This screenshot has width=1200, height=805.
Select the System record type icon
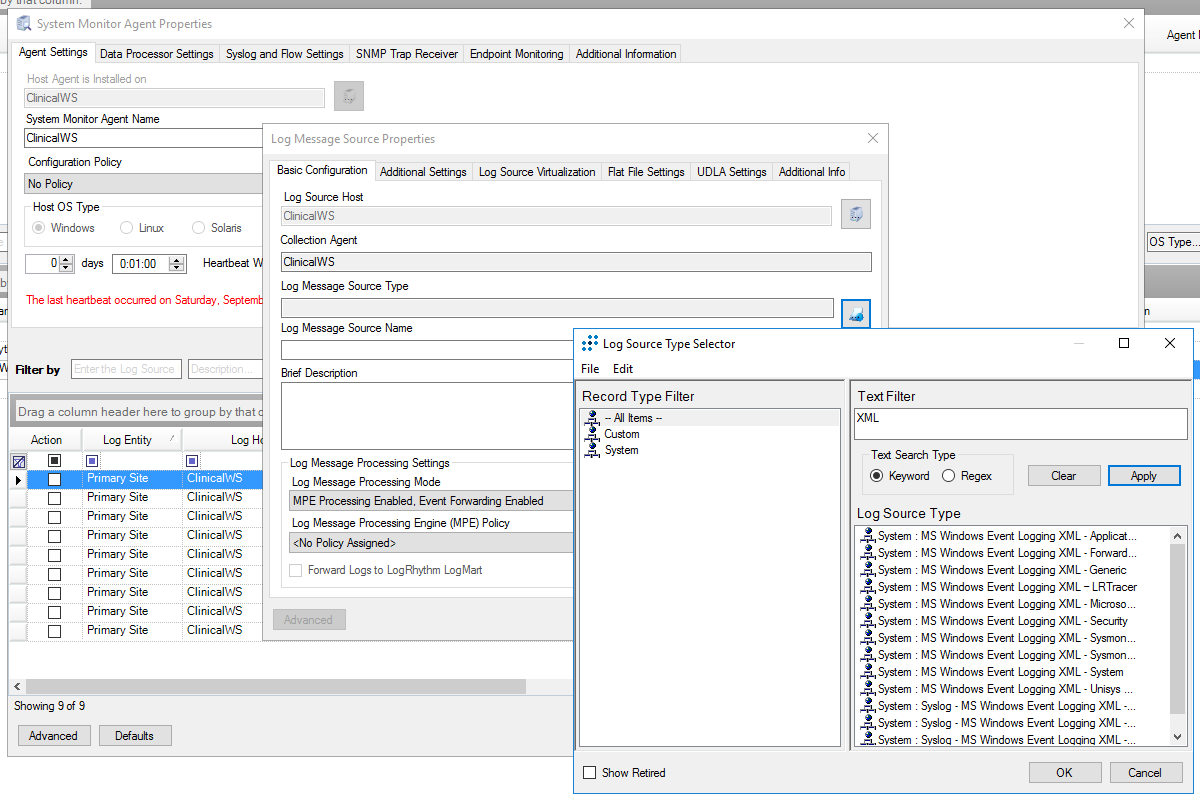pyautogui.click(x=593, y=451)
